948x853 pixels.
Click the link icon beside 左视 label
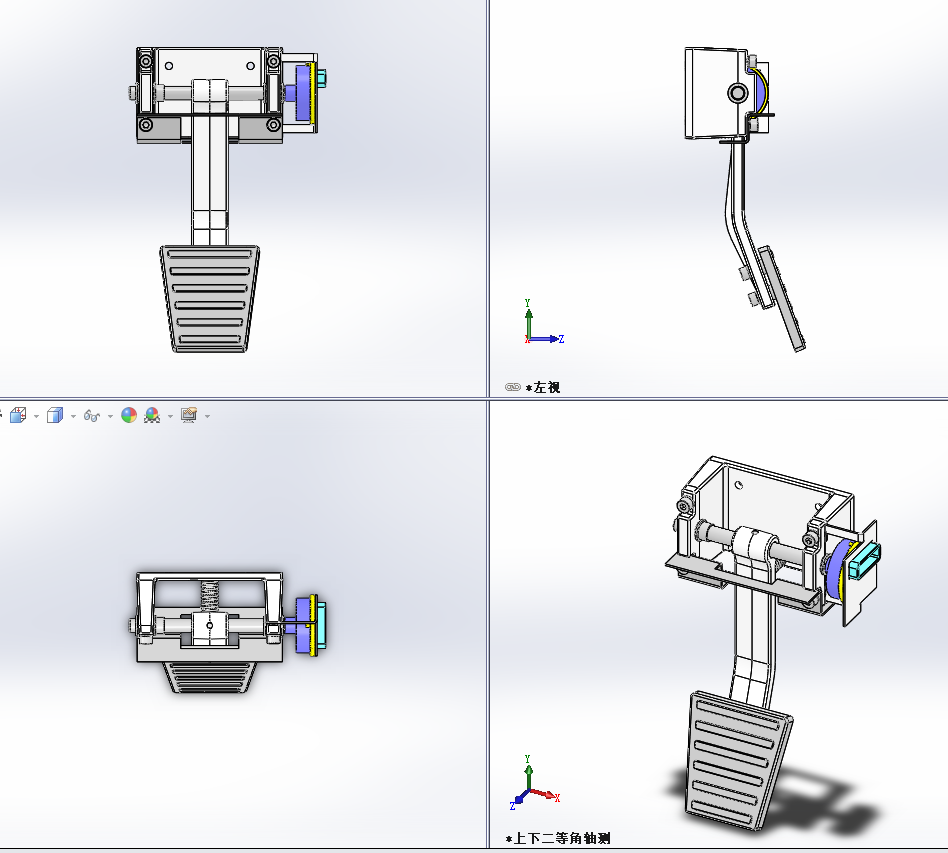513,387
